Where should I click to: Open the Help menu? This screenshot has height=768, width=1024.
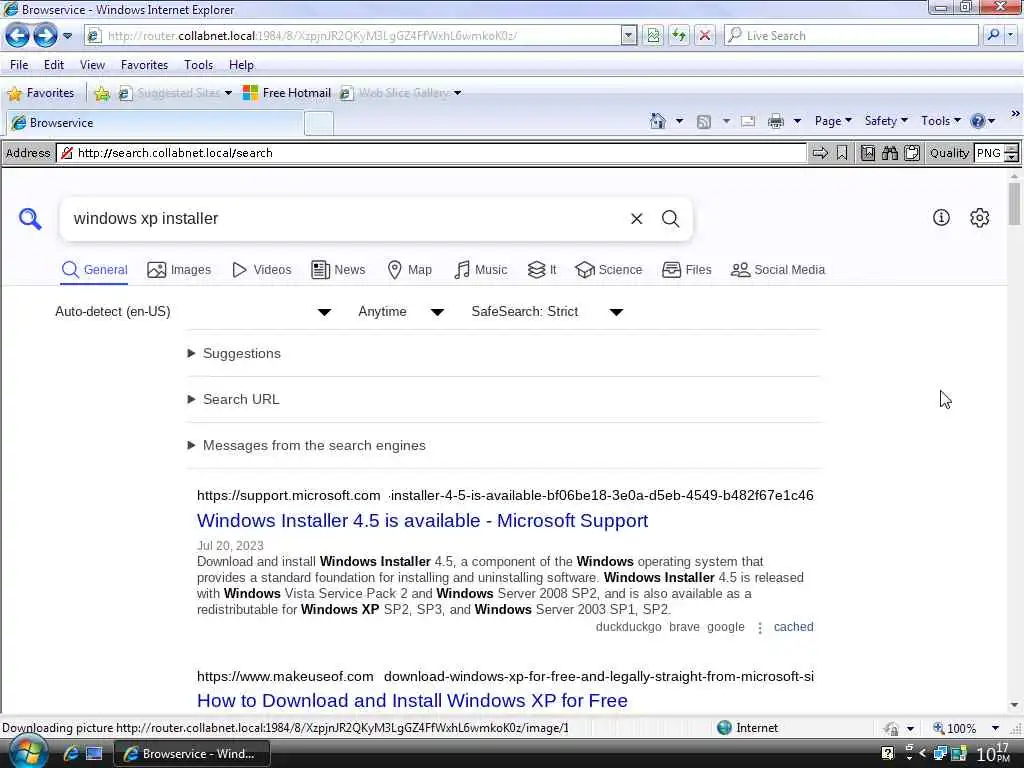(241, 65)
